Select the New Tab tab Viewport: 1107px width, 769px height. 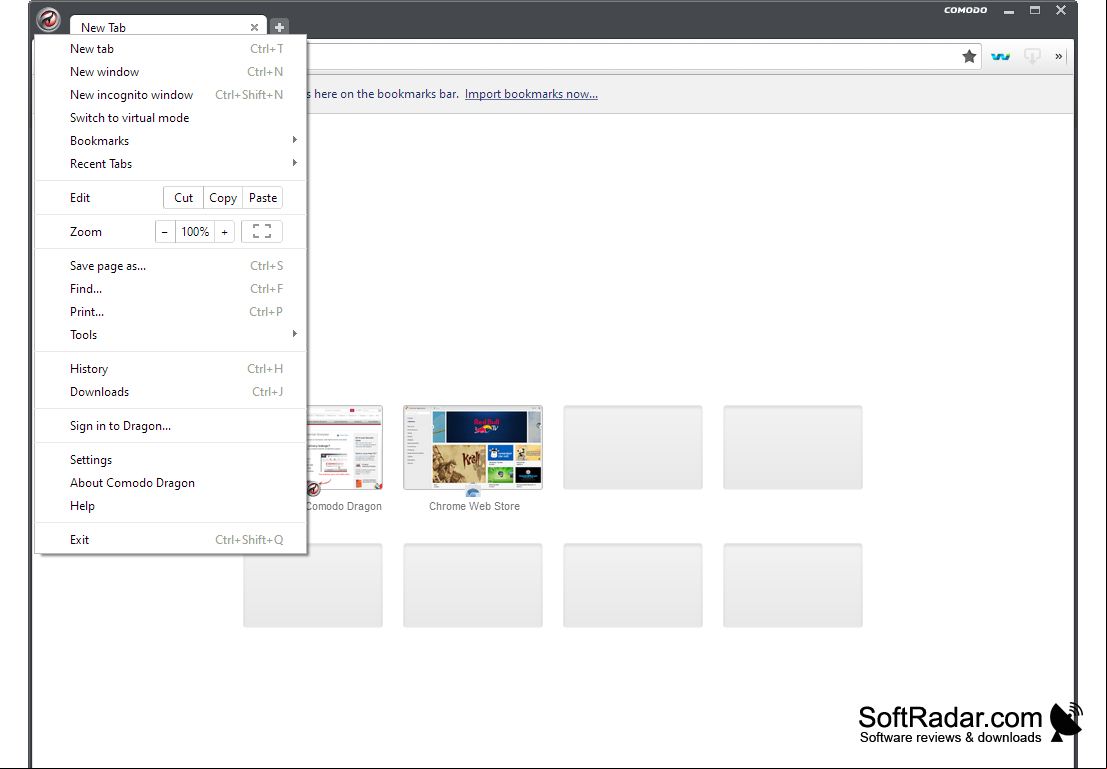168,28
